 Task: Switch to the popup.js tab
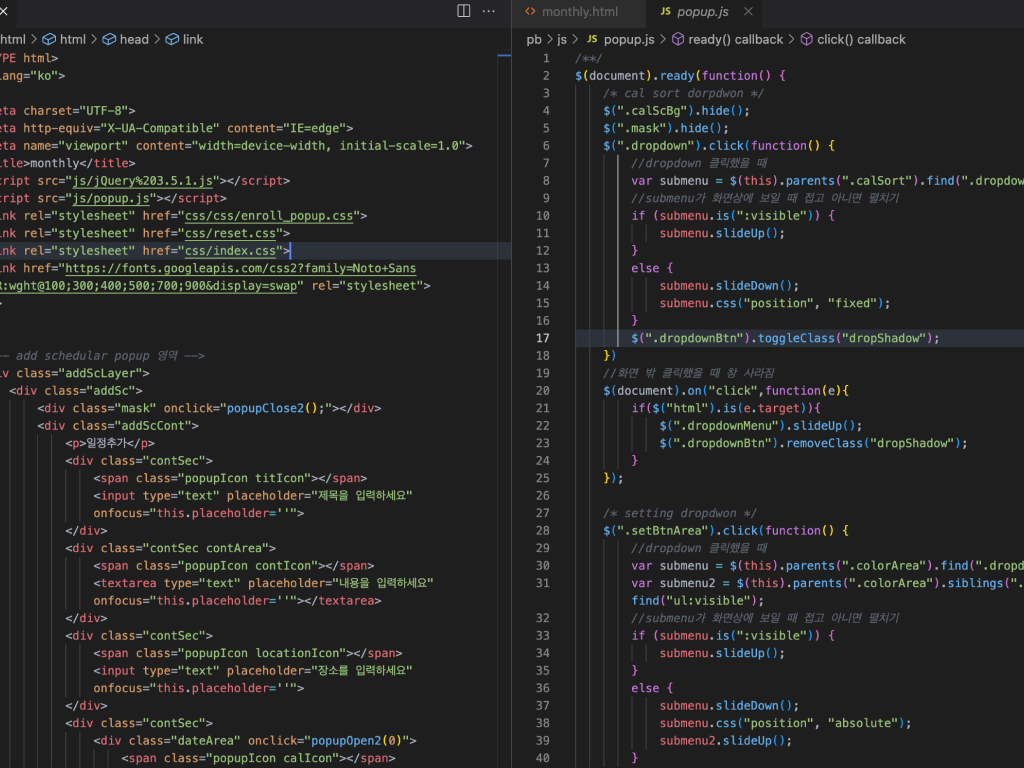(x=700, y=13)
